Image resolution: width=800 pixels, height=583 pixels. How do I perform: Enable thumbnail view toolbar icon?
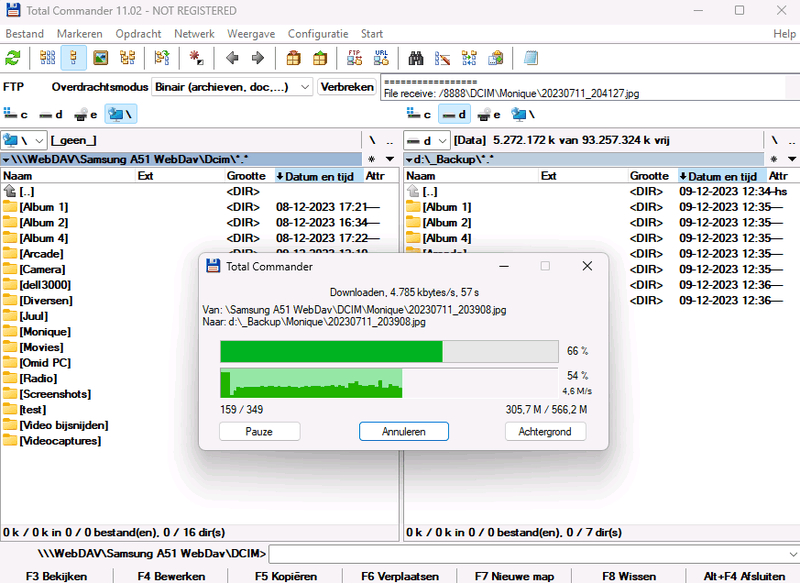pyautogui.click(x=101, y=58)
